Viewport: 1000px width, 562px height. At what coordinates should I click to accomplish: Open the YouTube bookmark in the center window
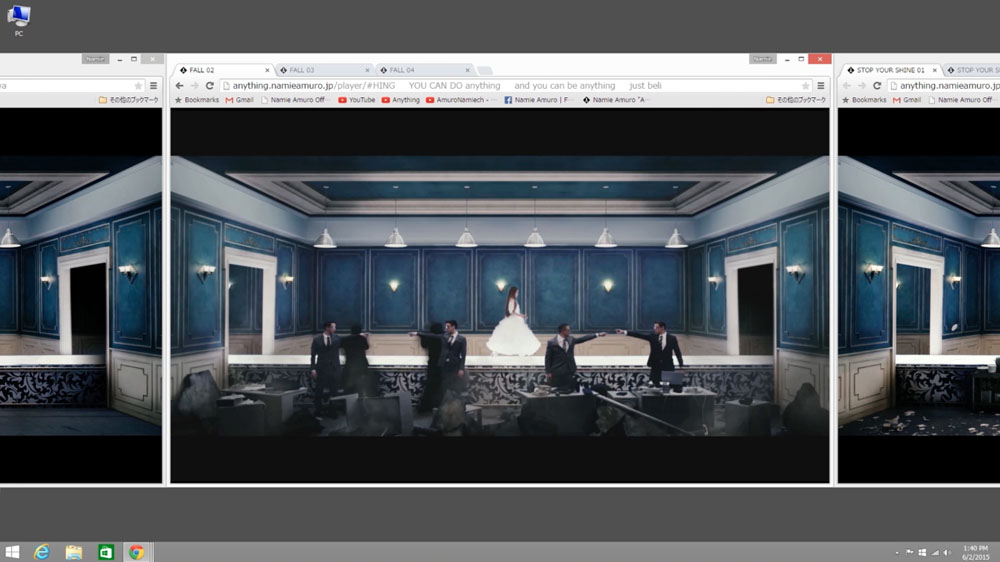(x=356, y=100)
